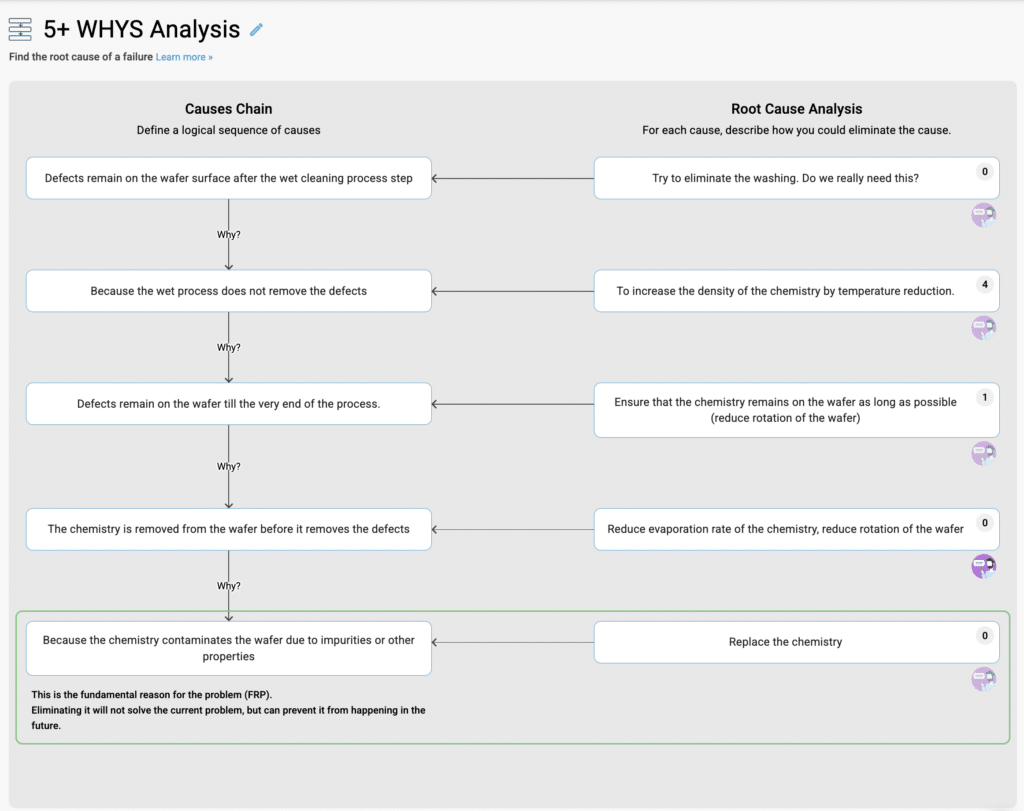Image resolution: width=1024 pixels, height=811 pixels.
Task: Click 'For each cause, describe how you could eliminate' text
Action: tap(797, 130)
